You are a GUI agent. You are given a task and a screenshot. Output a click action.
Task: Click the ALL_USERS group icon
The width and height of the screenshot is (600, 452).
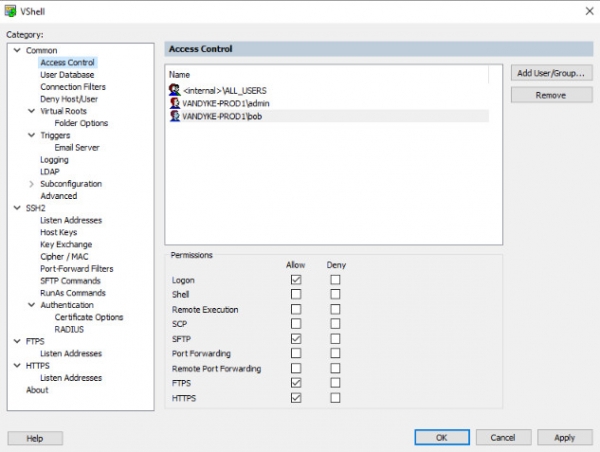coord(175,90)
